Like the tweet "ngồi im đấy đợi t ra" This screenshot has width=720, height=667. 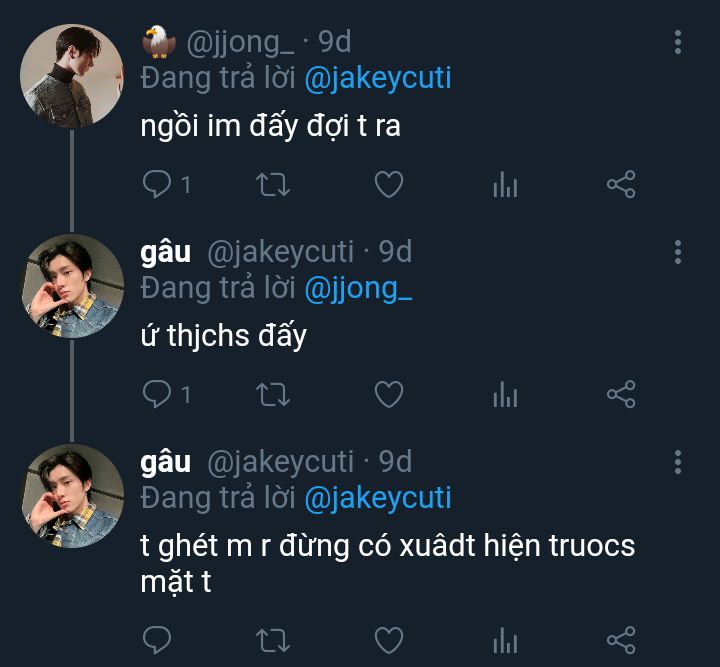click(388, 184)
